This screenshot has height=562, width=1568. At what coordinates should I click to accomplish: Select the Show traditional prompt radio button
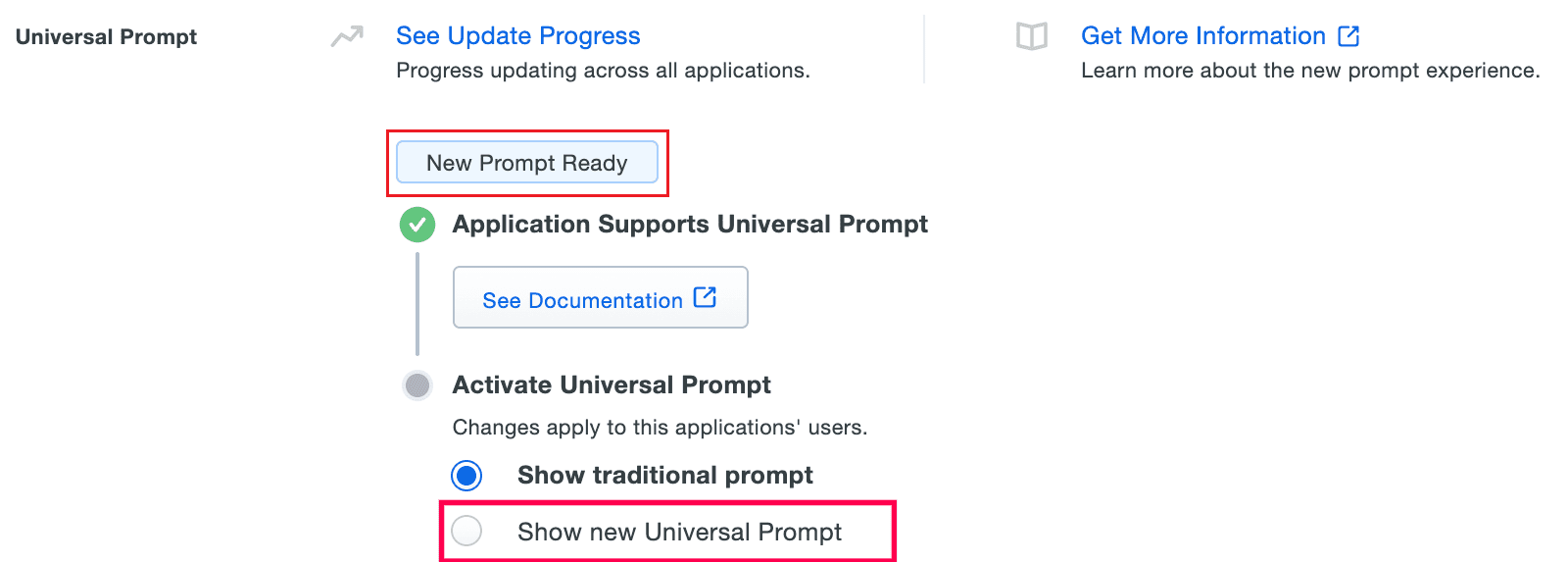466,476
